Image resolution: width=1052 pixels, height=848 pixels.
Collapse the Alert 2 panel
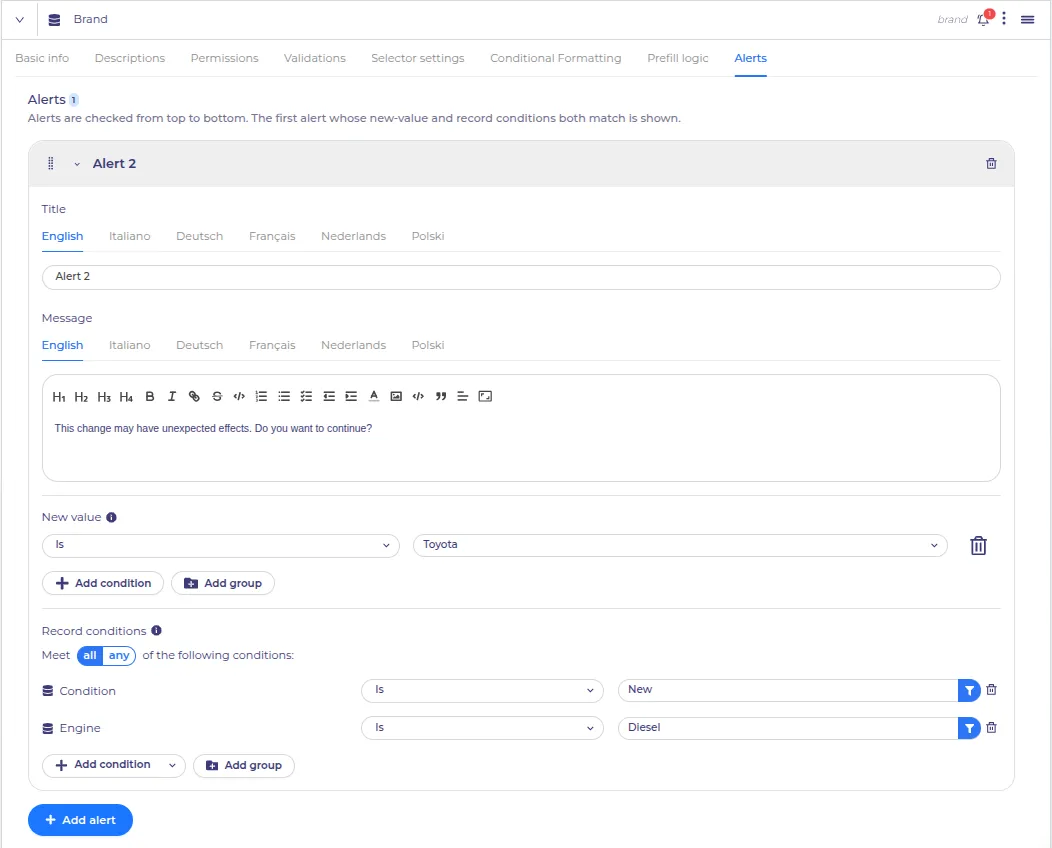pyautogui.click(x=77, y=164)
